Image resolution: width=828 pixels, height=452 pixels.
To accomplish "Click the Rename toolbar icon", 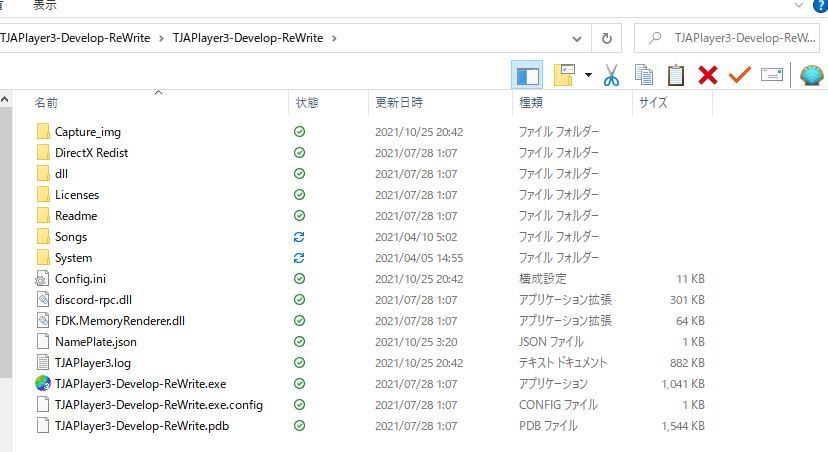I will coord(771,75).
